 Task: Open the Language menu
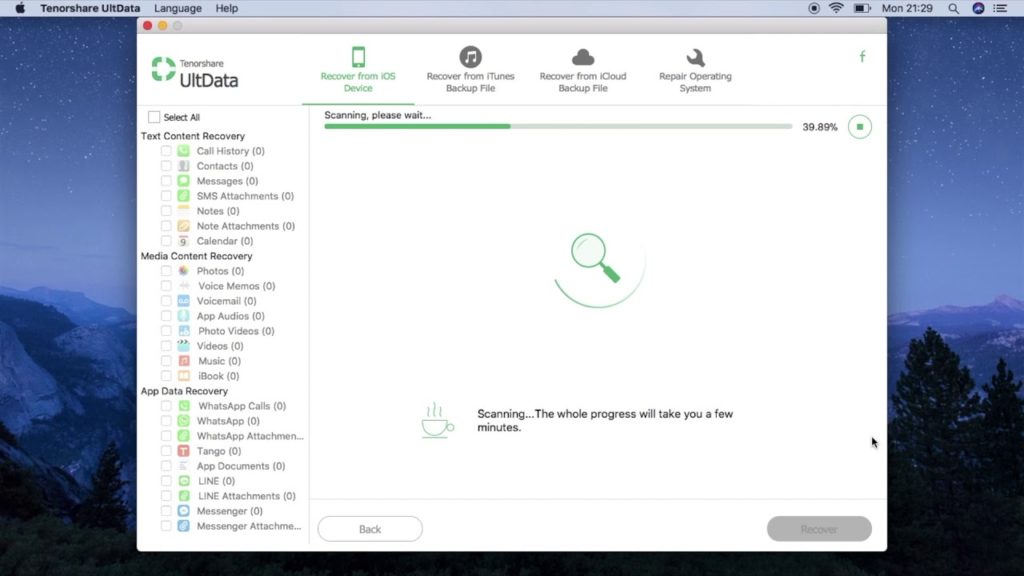coord(178,8)
